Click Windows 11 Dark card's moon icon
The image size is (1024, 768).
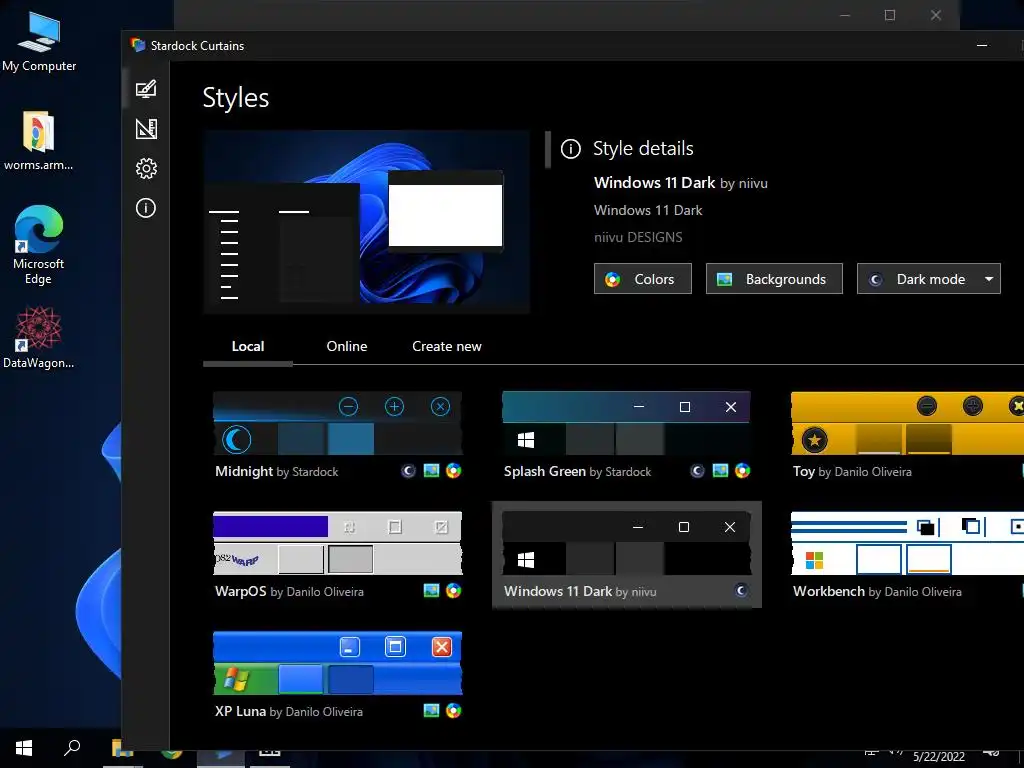[741, 591]
